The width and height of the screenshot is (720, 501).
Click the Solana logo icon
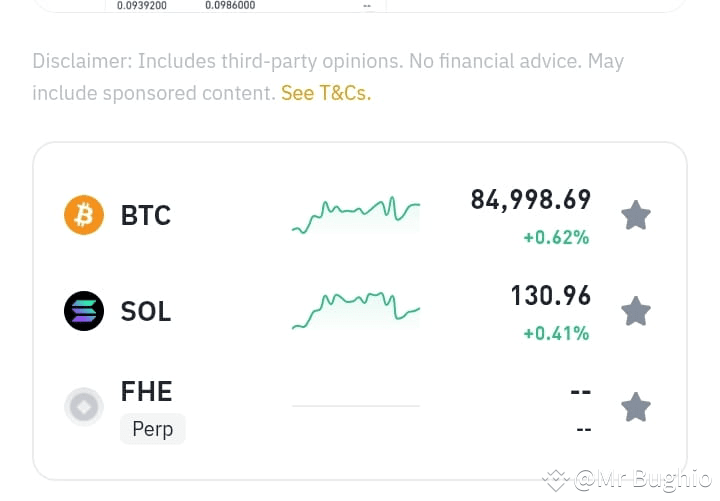click(84, 311)
